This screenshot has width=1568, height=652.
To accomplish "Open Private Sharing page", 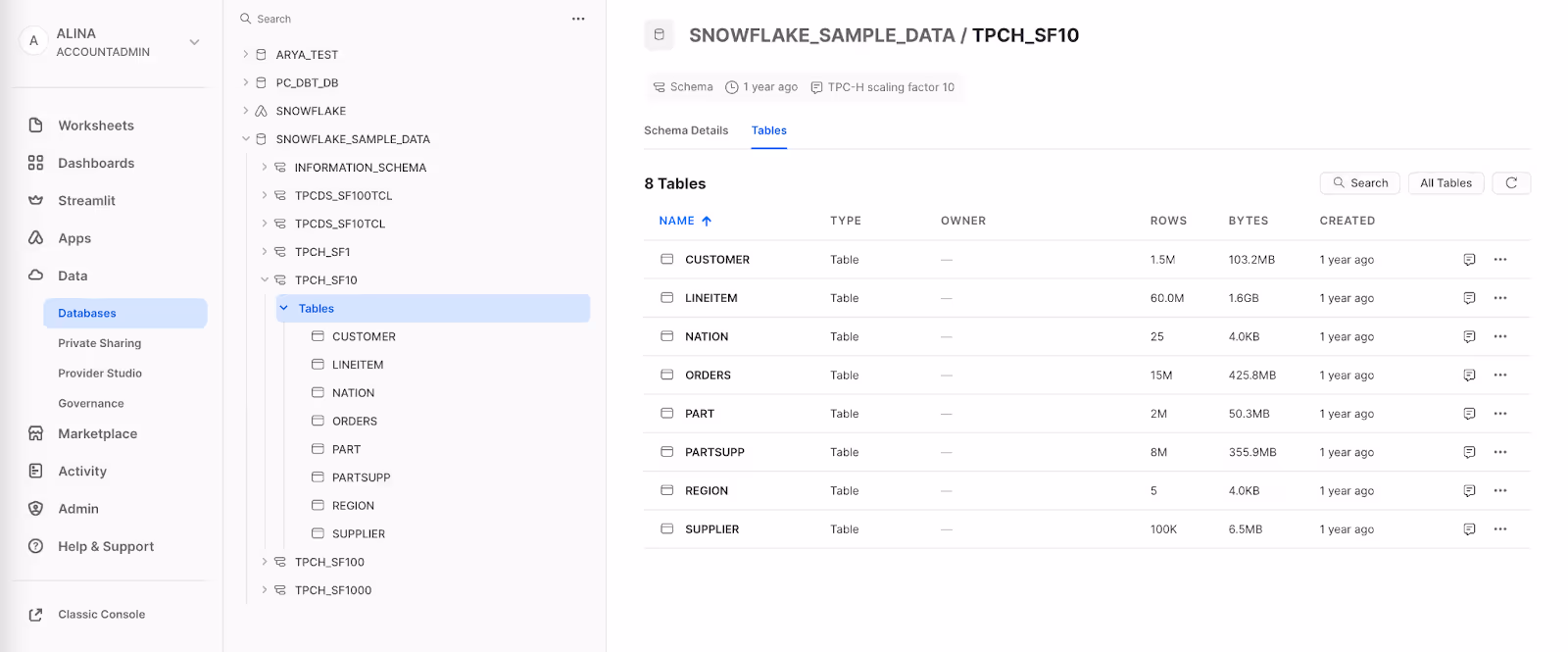I will [100, 343].
